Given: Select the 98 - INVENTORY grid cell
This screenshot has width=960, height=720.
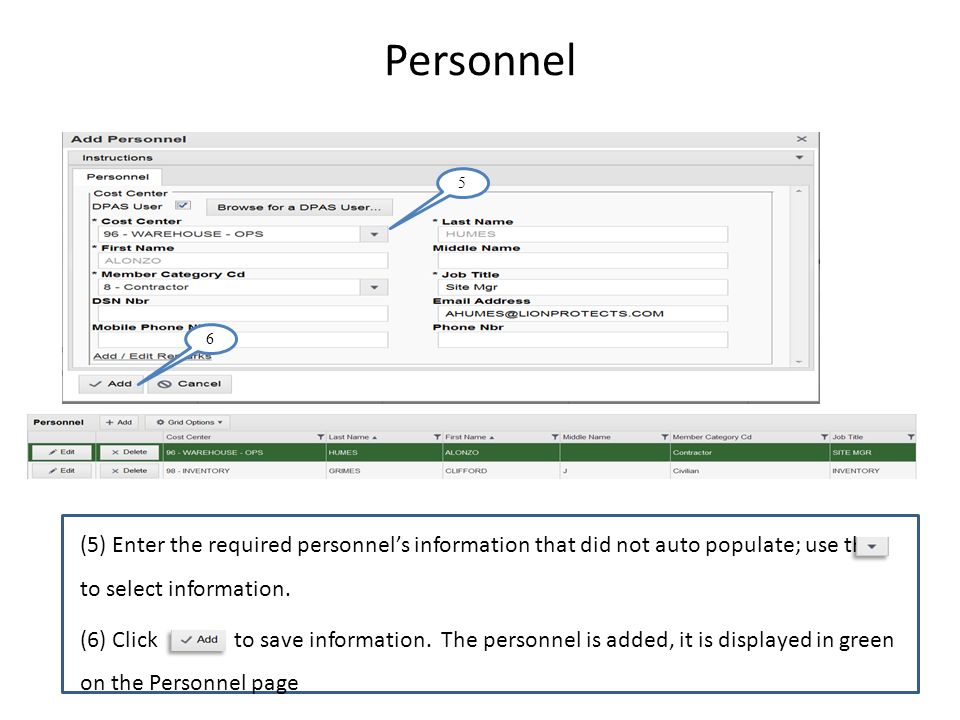Looking at the screenshot, I should pos(244,471).
